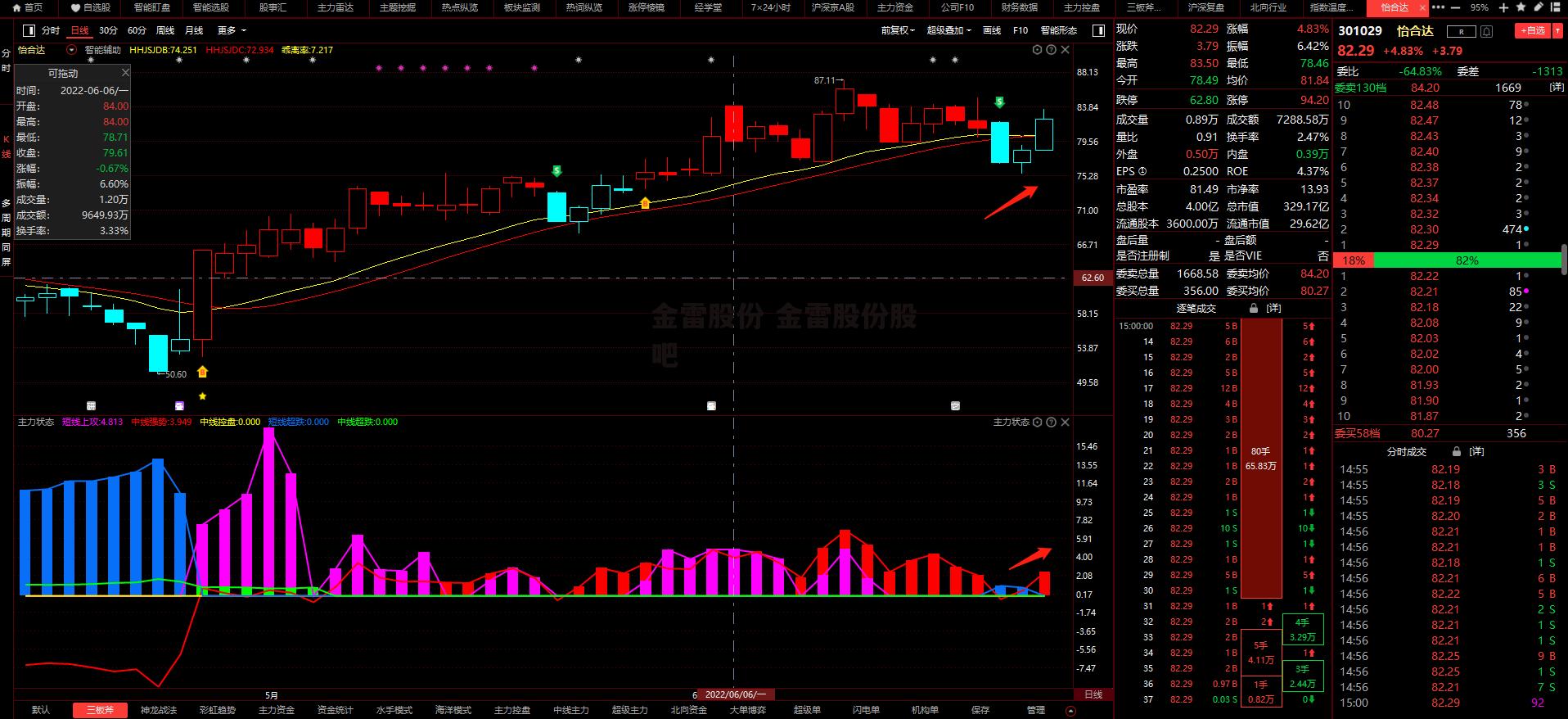Open EPS info icon
1568x719 pixels.
pyautogui.click(x=1142, y=172)
